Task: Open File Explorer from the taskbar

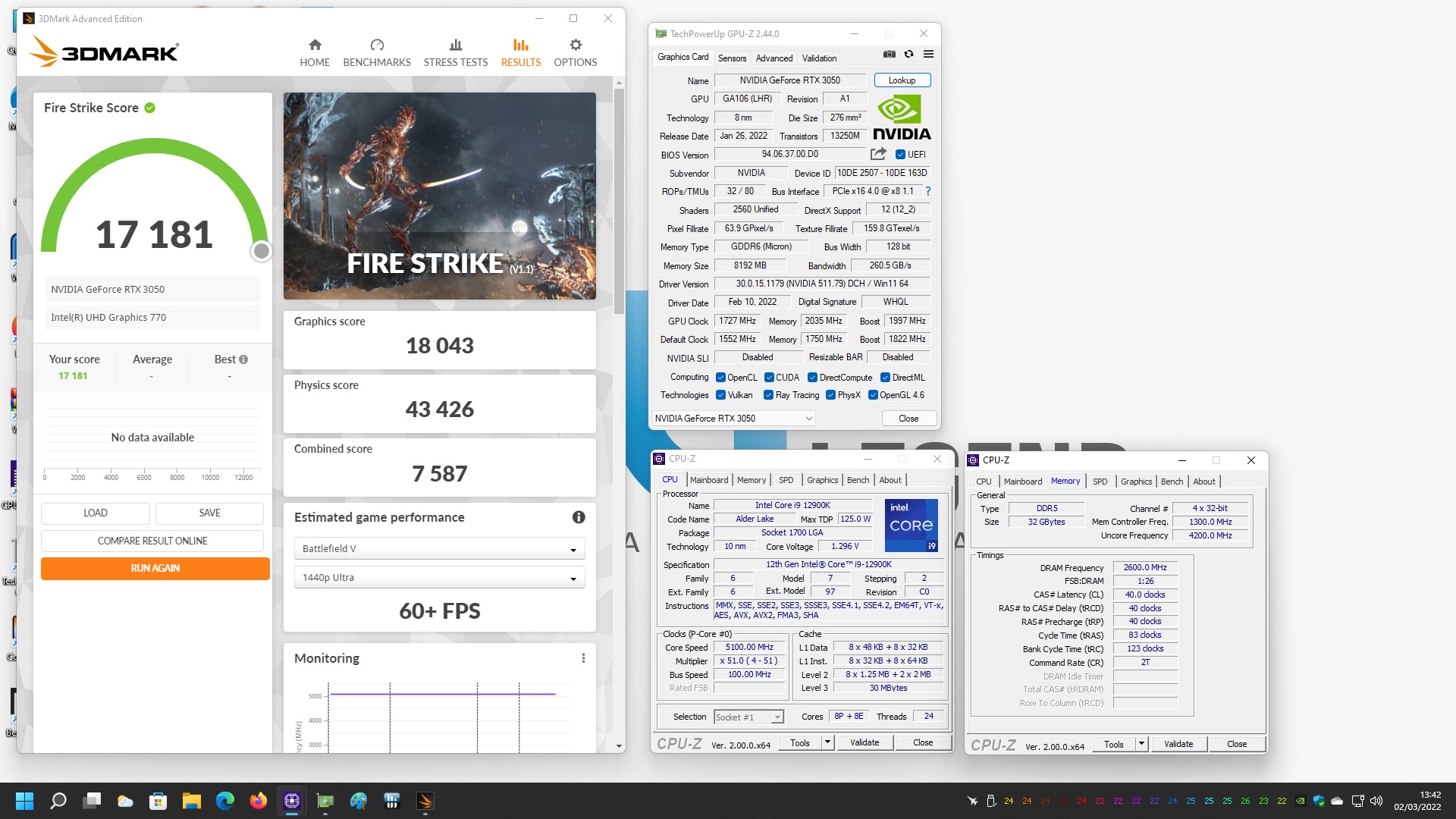Action: pos(192,801)
